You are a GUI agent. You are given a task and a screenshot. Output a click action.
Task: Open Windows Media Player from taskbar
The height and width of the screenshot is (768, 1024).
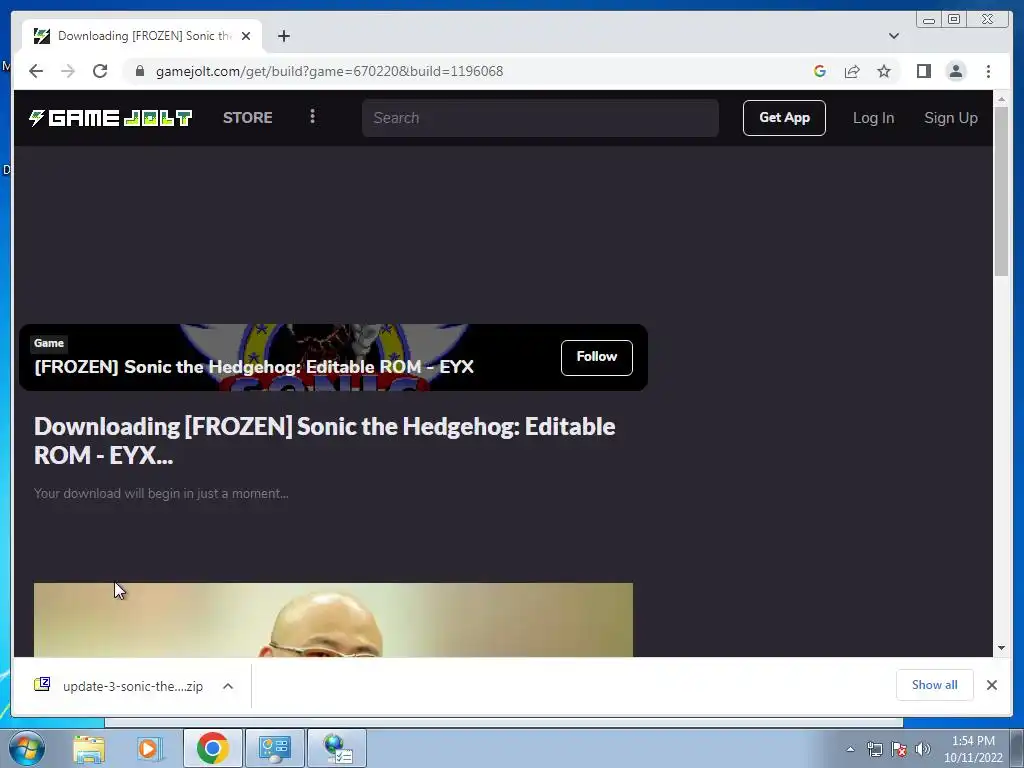150,748
